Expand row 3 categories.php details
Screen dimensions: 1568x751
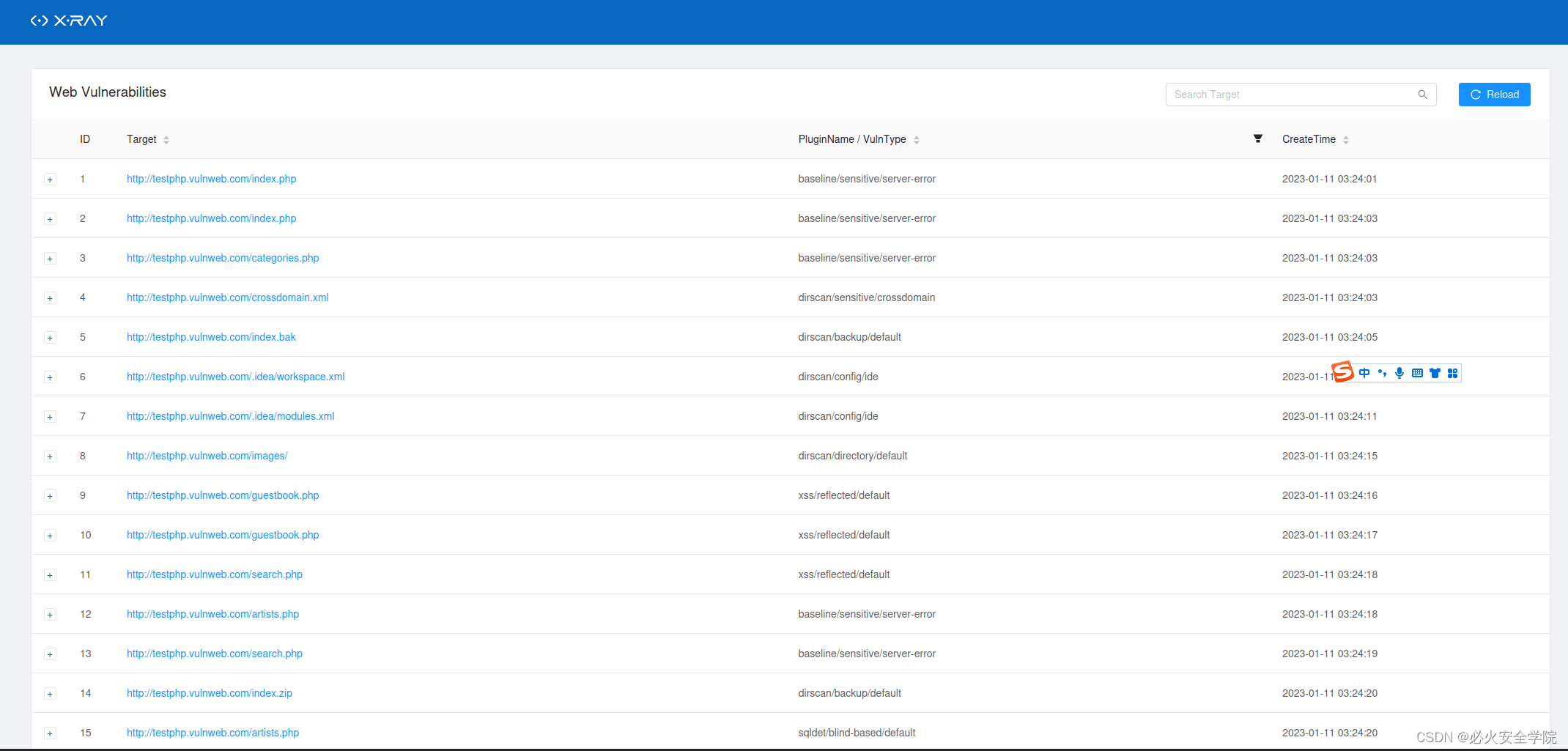[x=50, y=259]
